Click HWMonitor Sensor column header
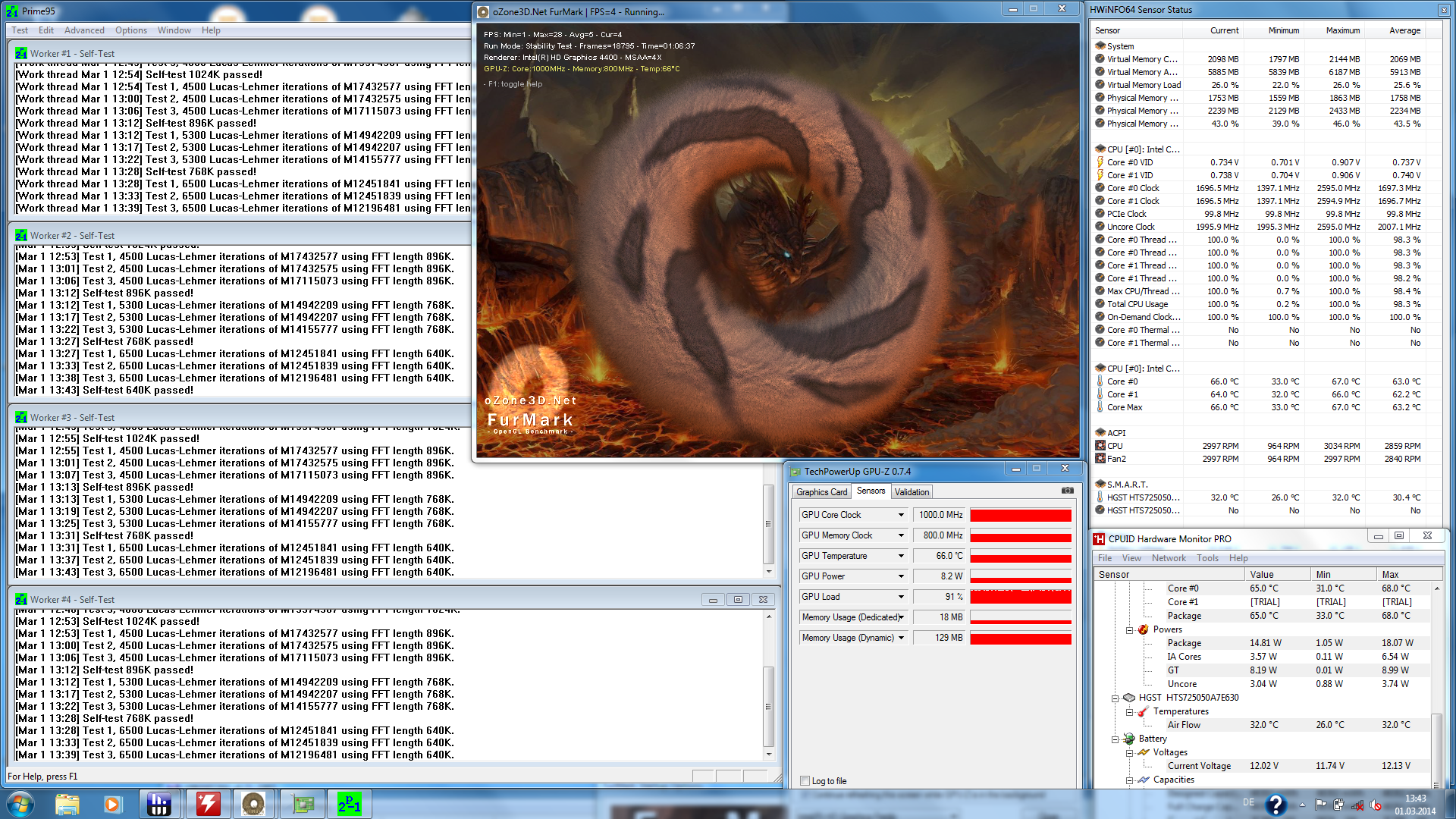This screenshot has width=1456, height=819. tap(1169, 575)
